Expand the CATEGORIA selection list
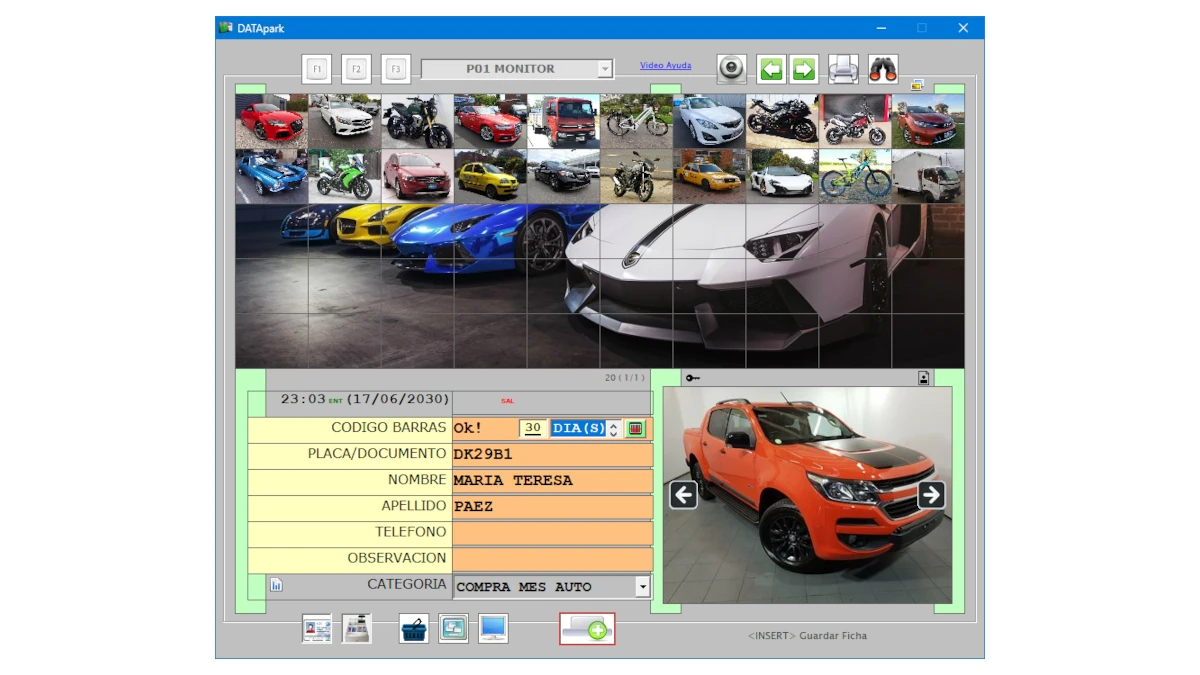Viewport: 1200px width, 675px height. (x=644, y=587)
